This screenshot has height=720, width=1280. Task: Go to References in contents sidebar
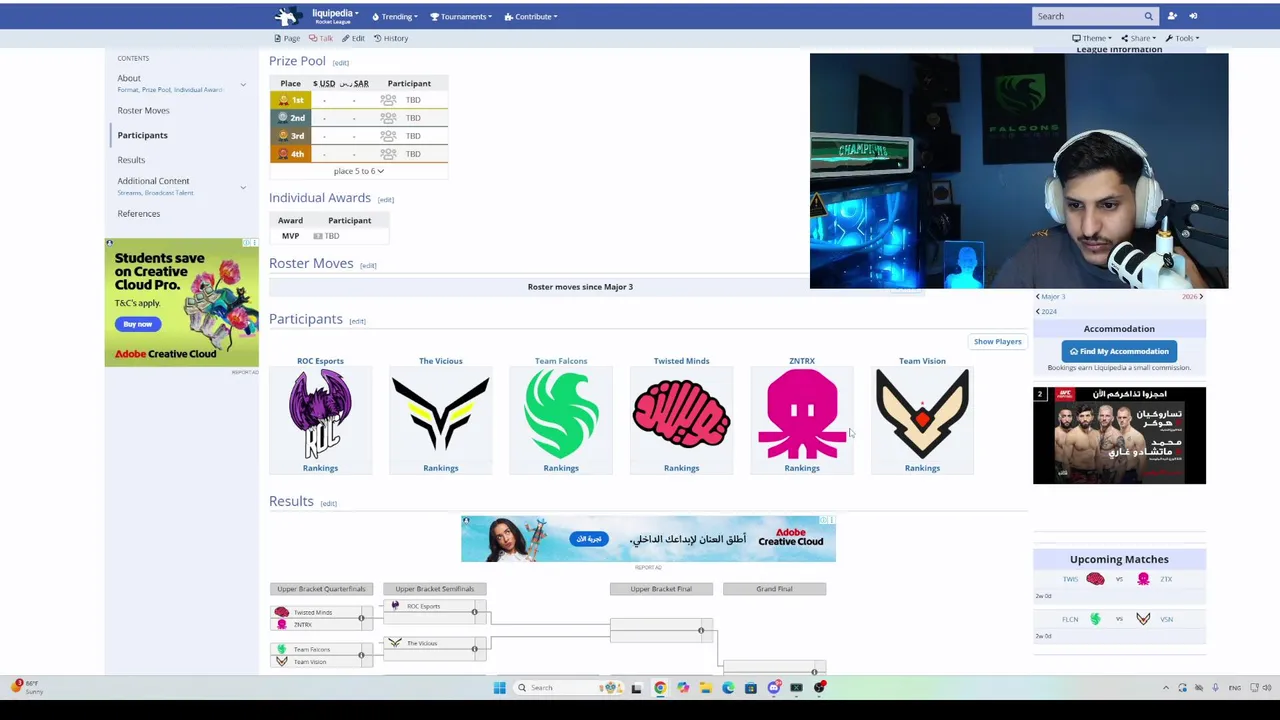[138, 213]
